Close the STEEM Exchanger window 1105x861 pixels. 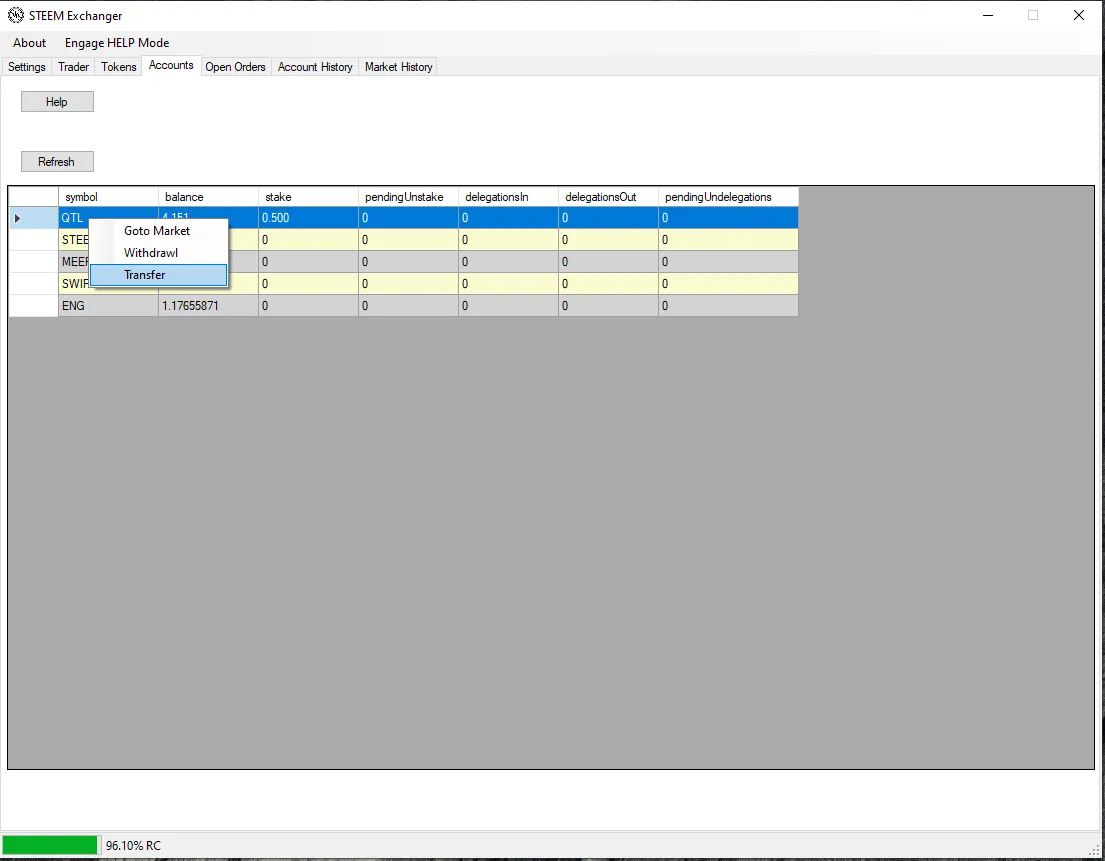point(1078,16)
